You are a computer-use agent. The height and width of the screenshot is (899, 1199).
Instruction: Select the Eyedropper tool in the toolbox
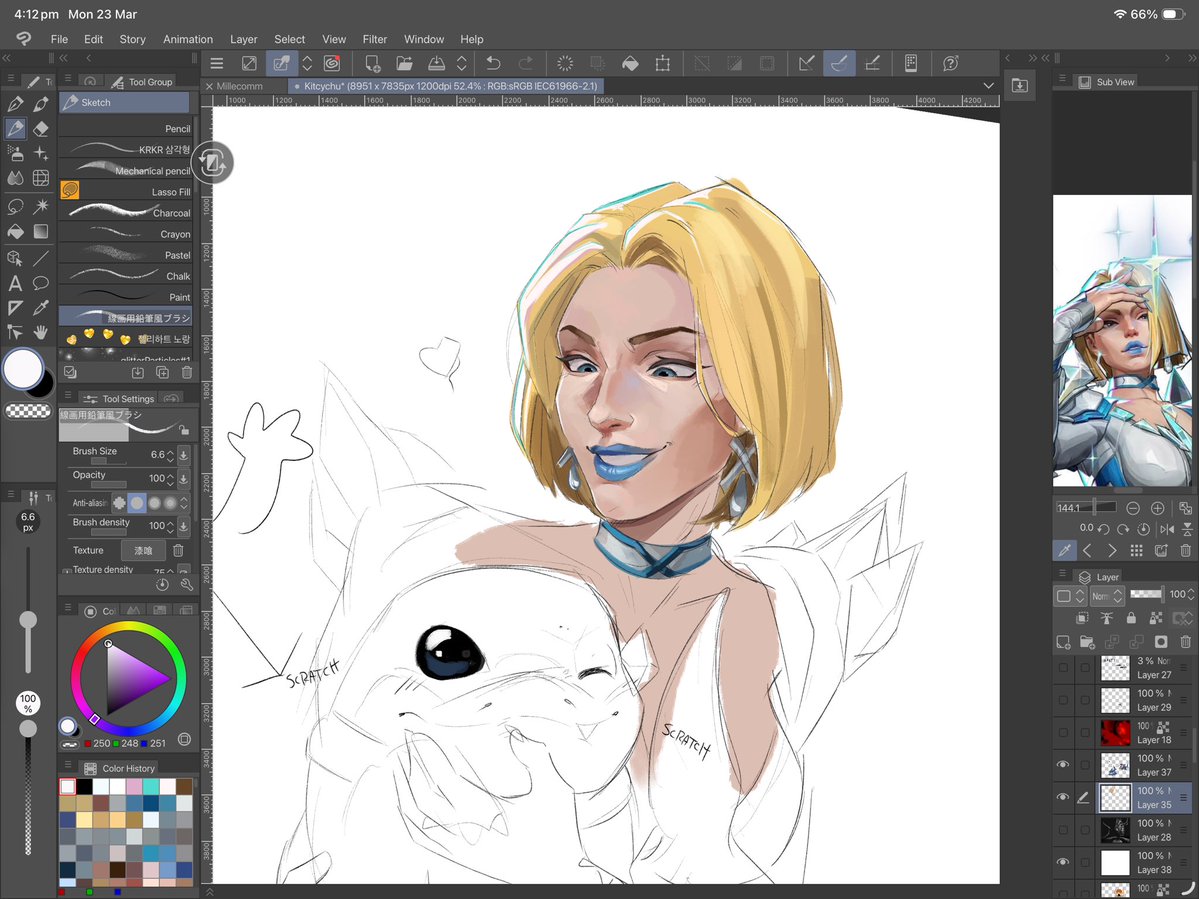[x=41, y=307]
